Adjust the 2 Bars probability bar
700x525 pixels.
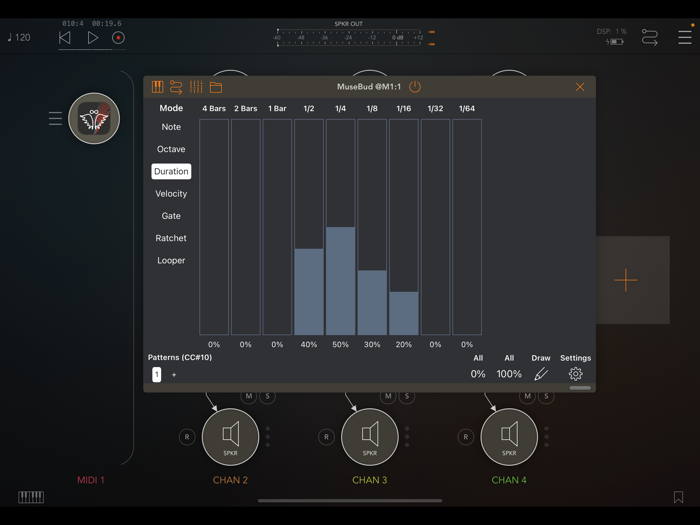point(246,227)
